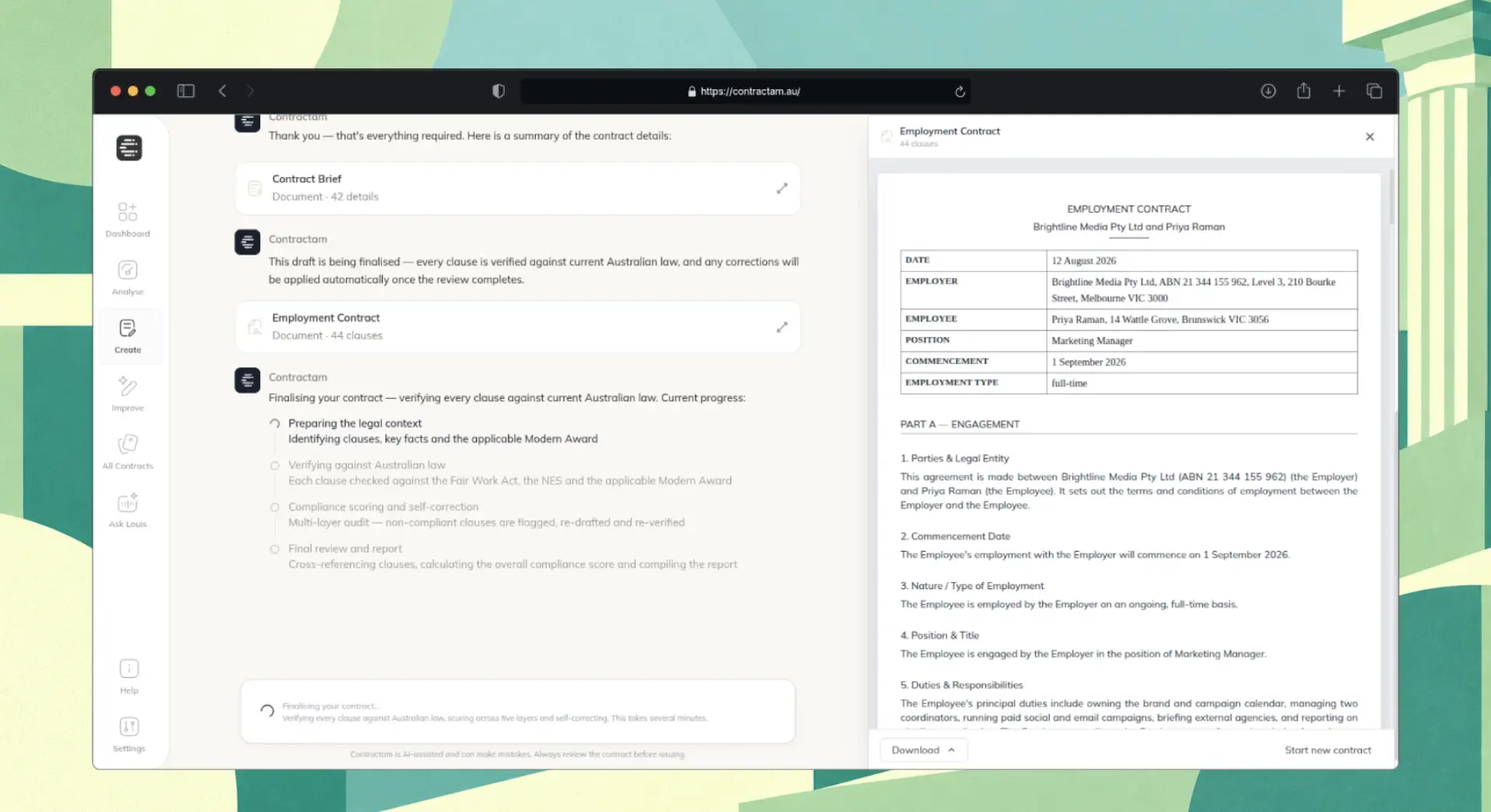Open the All Contracts sidebar item
This screenshot has height=812, width=1491.
[128, 453]
